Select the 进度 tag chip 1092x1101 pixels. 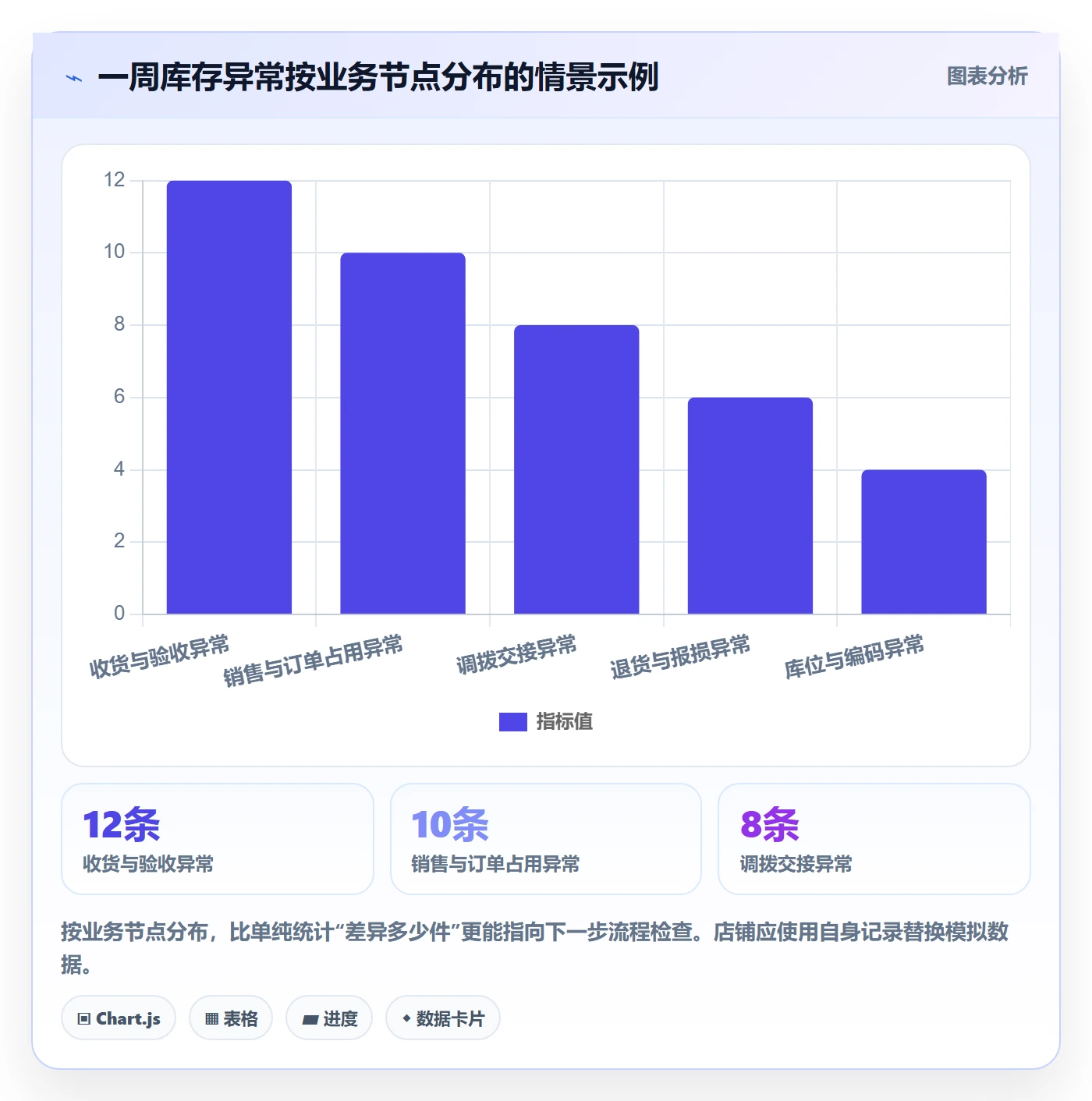(x=329, y=1018)
